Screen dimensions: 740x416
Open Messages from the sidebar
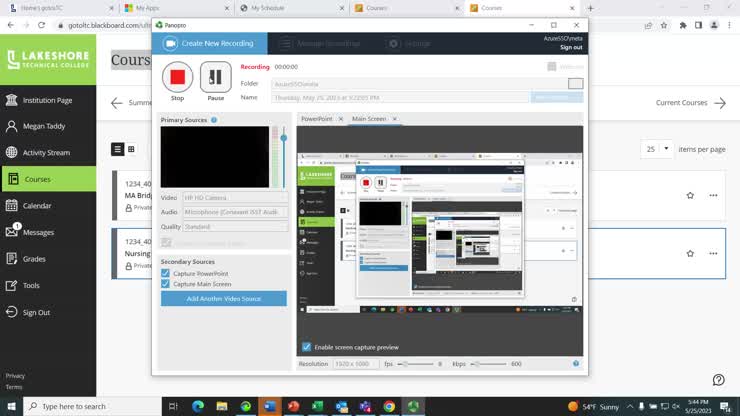pyautogui.click(x=38, y=232)
